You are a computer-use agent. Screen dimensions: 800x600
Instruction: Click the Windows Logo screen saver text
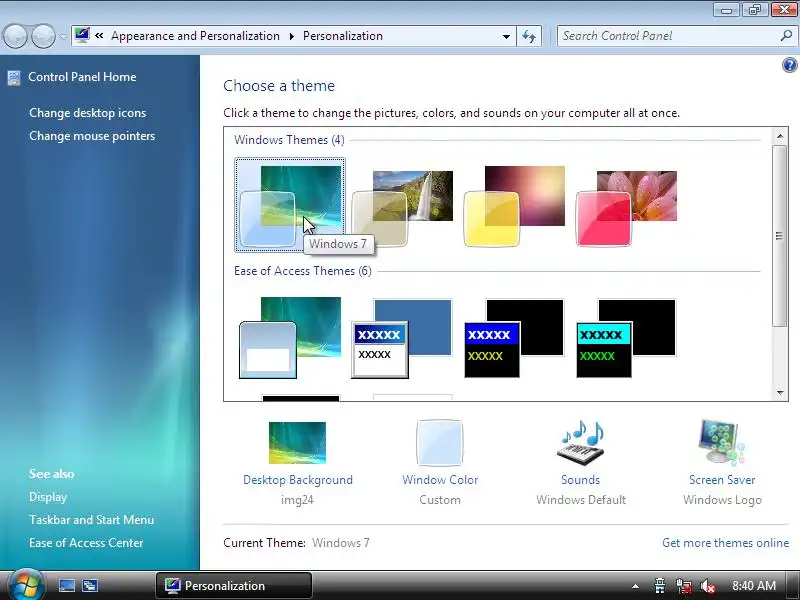point(722,499)
